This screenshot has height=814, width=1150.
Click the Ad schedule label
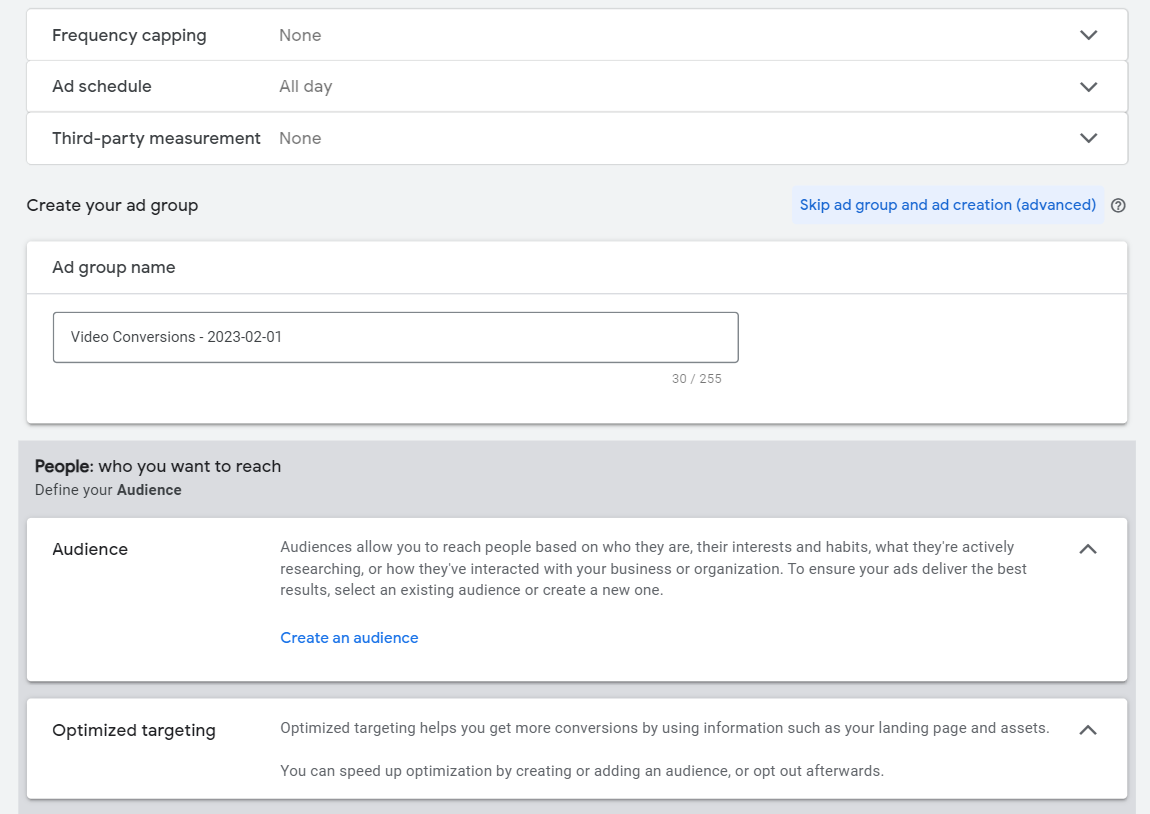[x=102, y=87]
